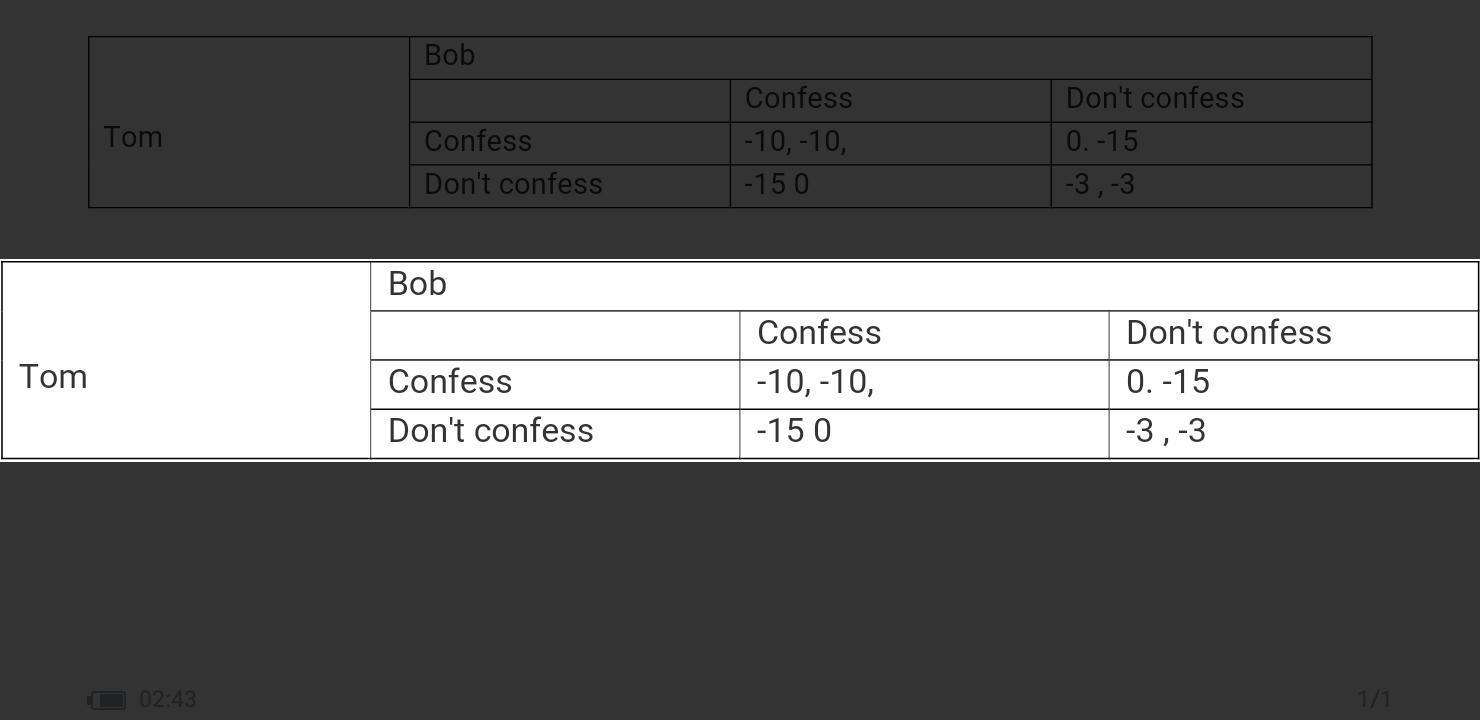The height and width of the screenshot is (720, 1480).
Task: Click the Don't confess row label in zoomed table
Action: [x=555, y=433]
